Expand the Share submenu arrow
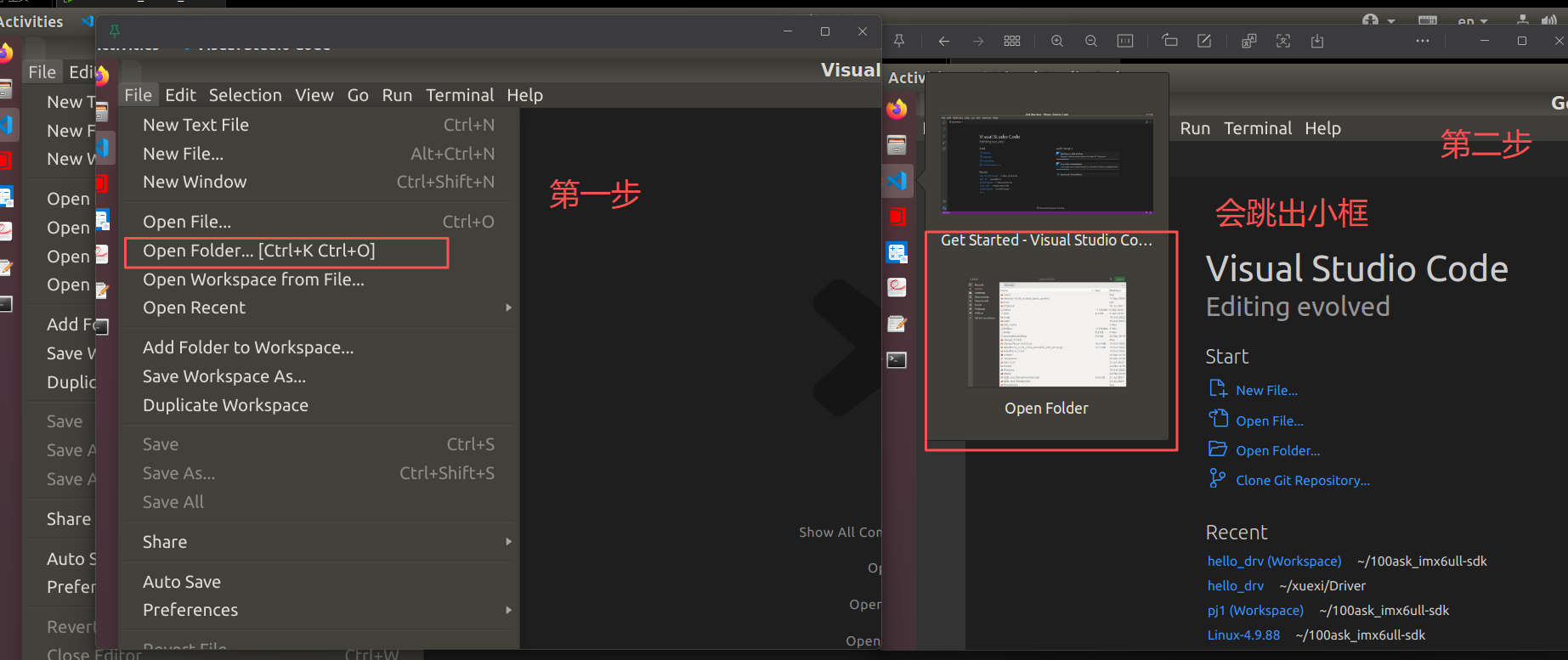 tap(508, 542)
